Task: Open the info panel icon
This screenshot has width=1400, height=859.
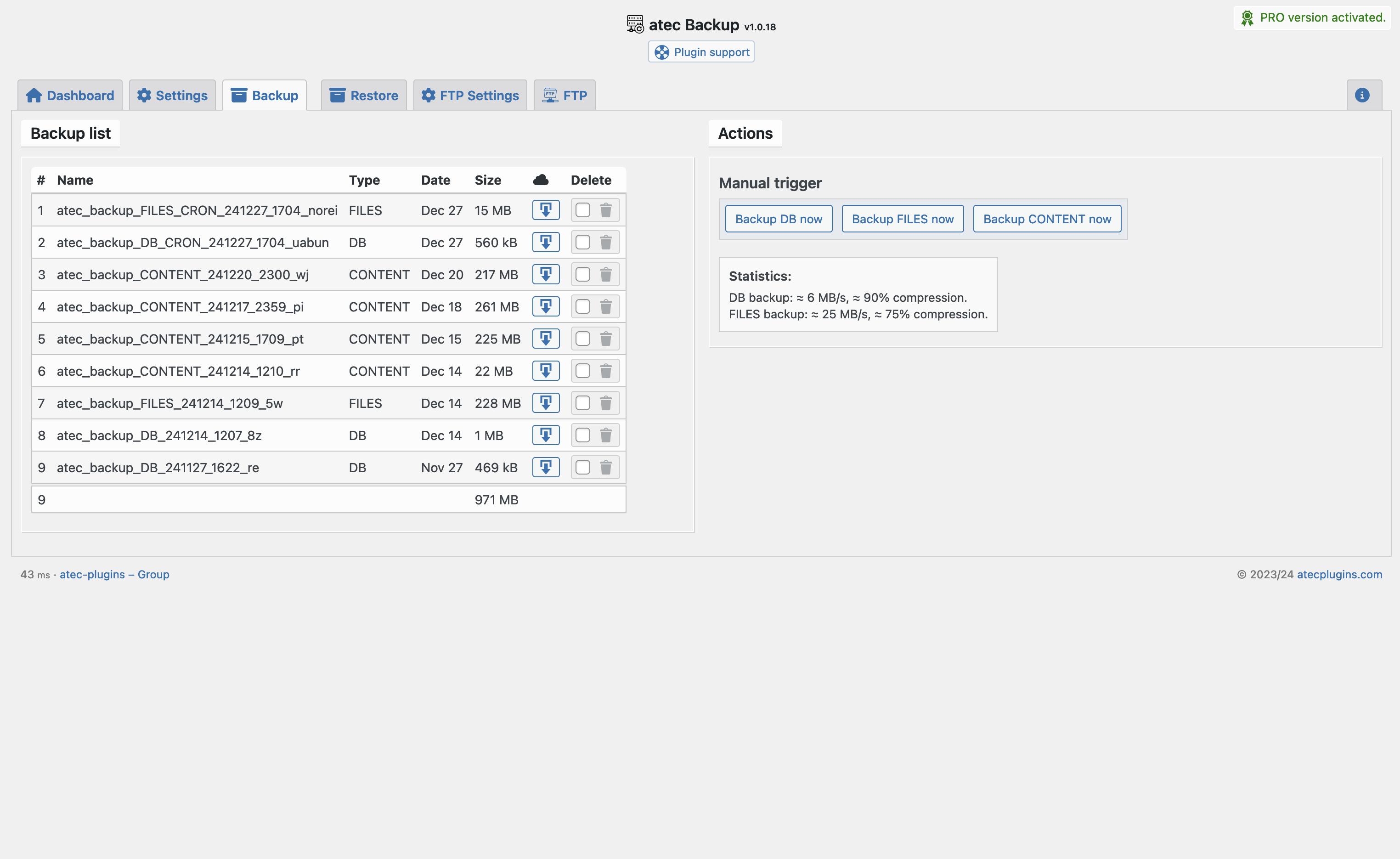Action: [1362, 96]
